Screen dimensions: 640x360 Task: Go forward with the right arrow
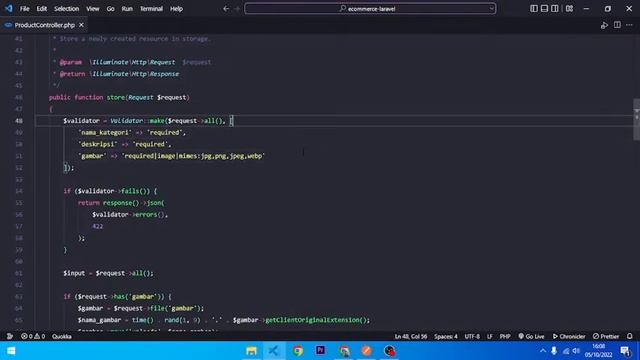tap(237, 9)
